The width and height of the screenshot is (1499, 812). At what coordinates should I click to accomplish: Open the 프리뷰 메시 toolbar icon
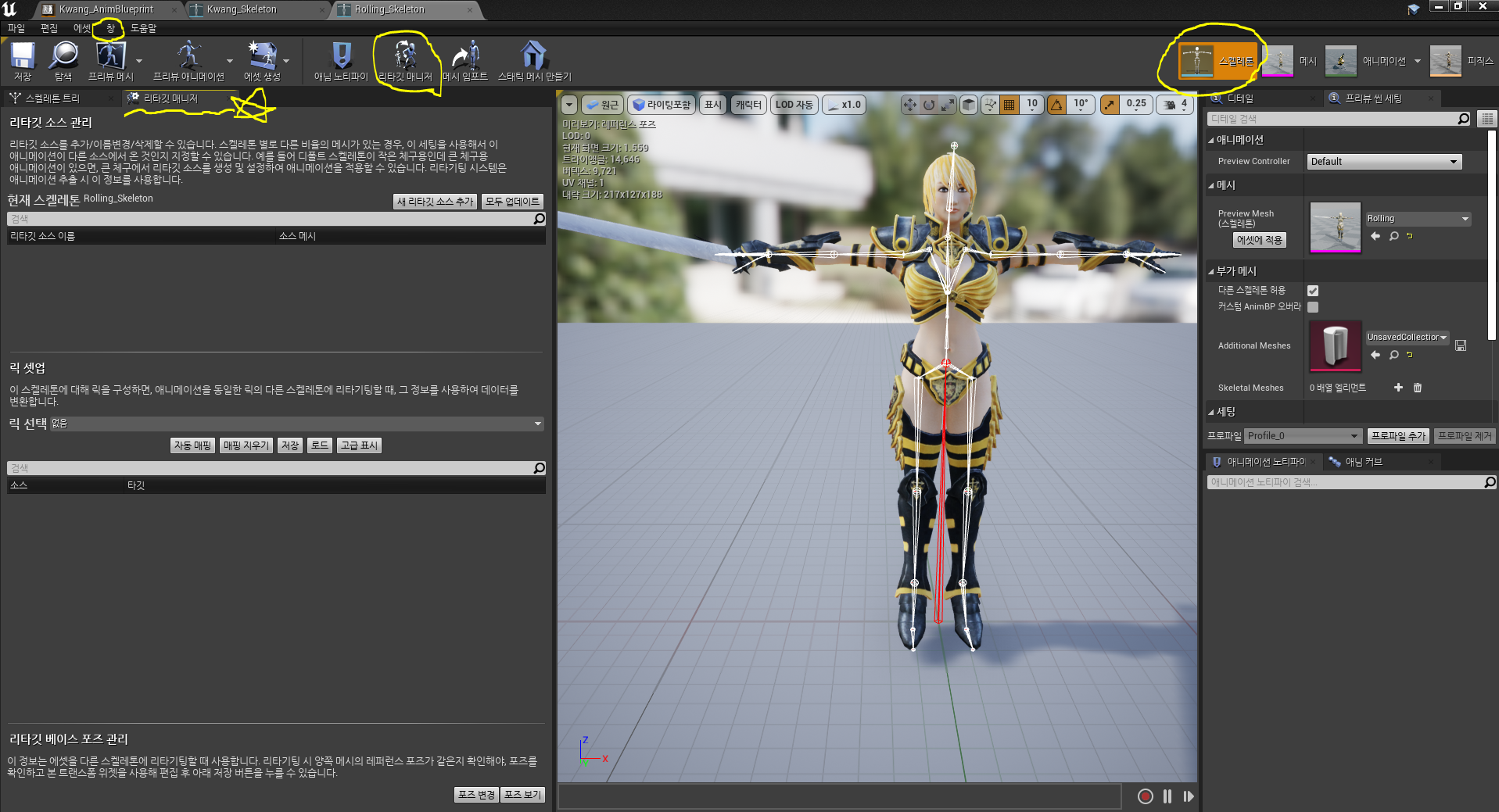[x=110, y=55]
